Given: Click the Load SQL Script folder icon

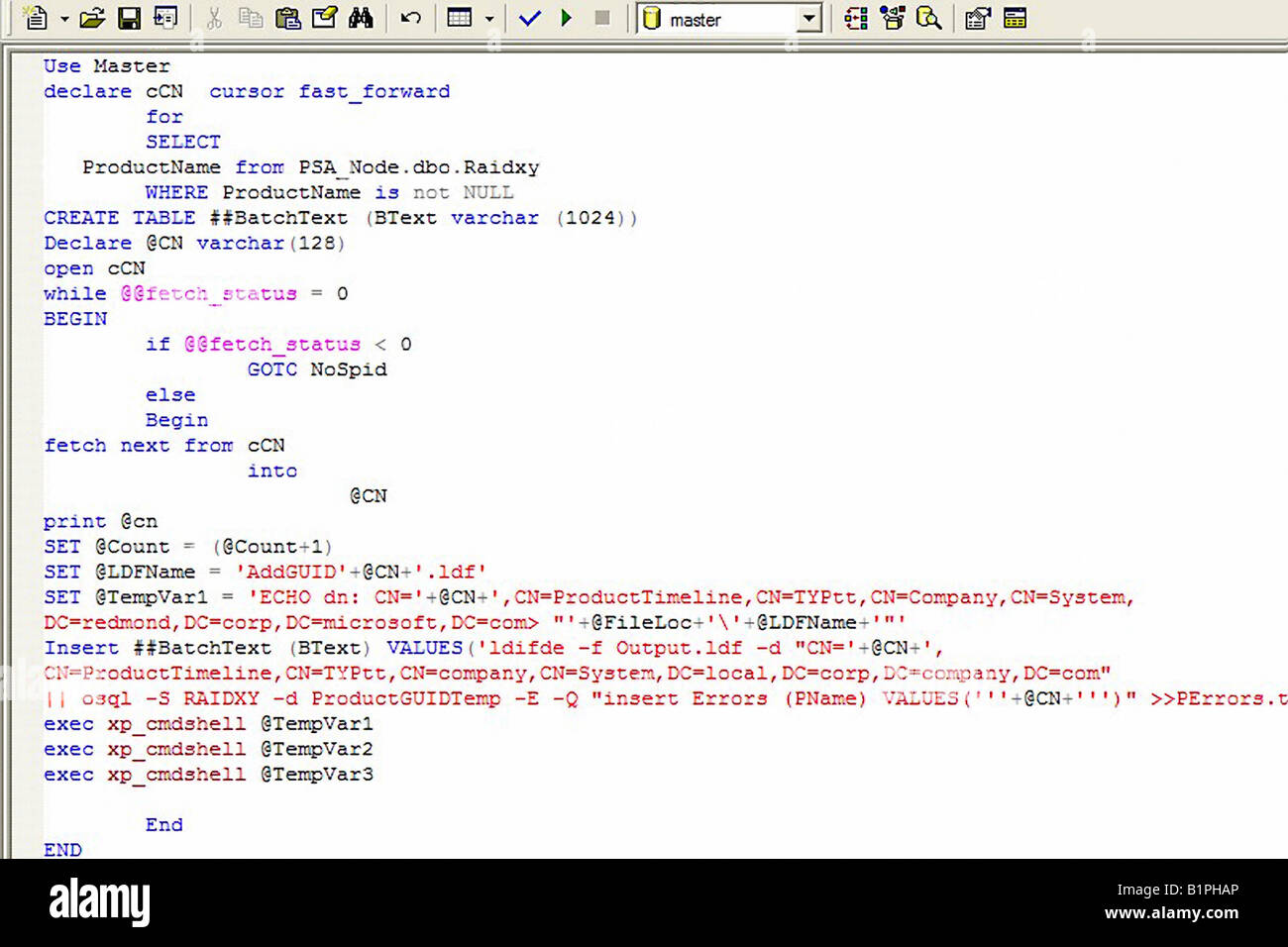Looking at the screenshot, I should [92, 18].
